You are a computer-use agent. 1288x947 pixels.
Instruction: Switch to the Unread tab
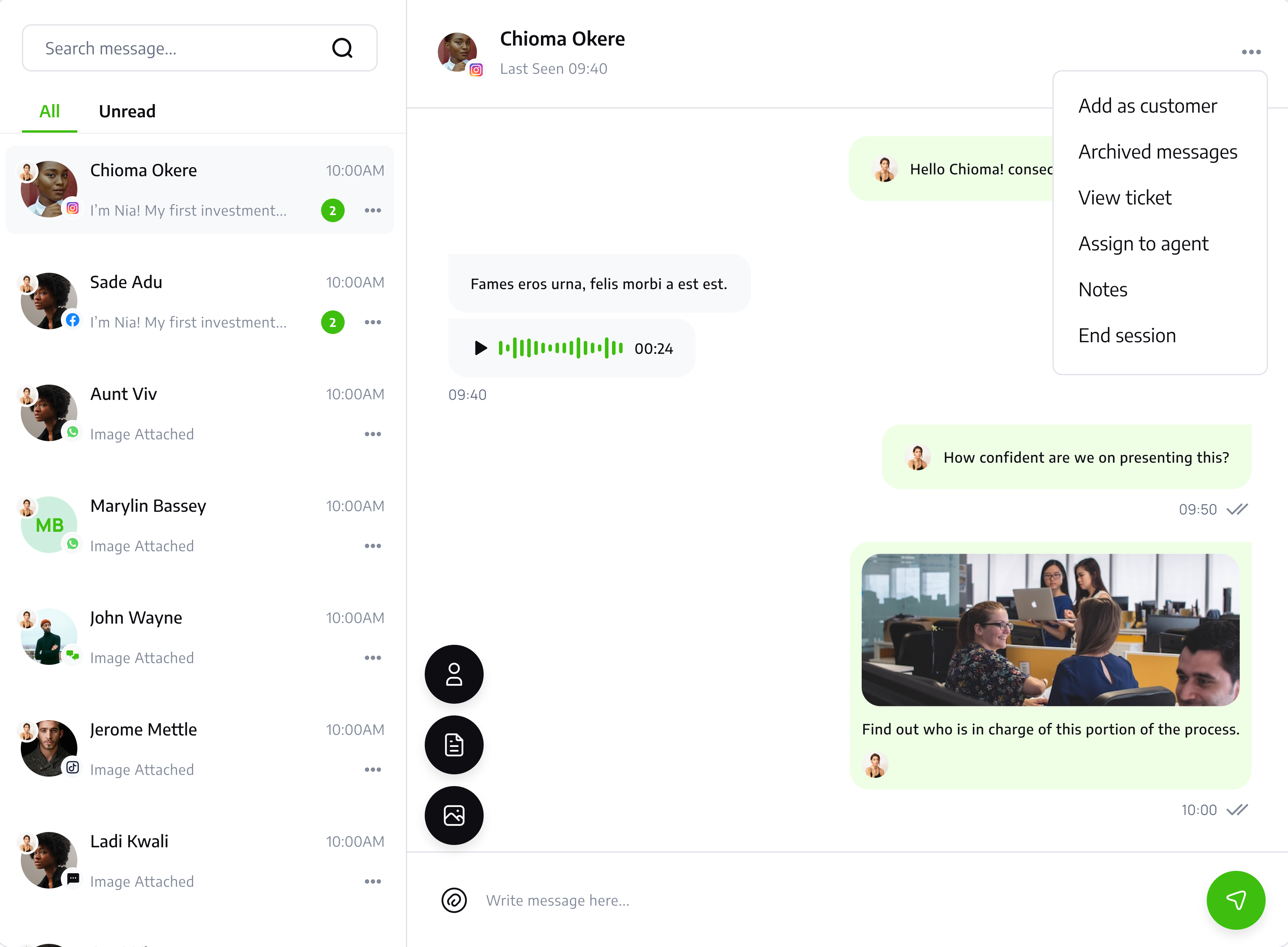tap(127, 111)
